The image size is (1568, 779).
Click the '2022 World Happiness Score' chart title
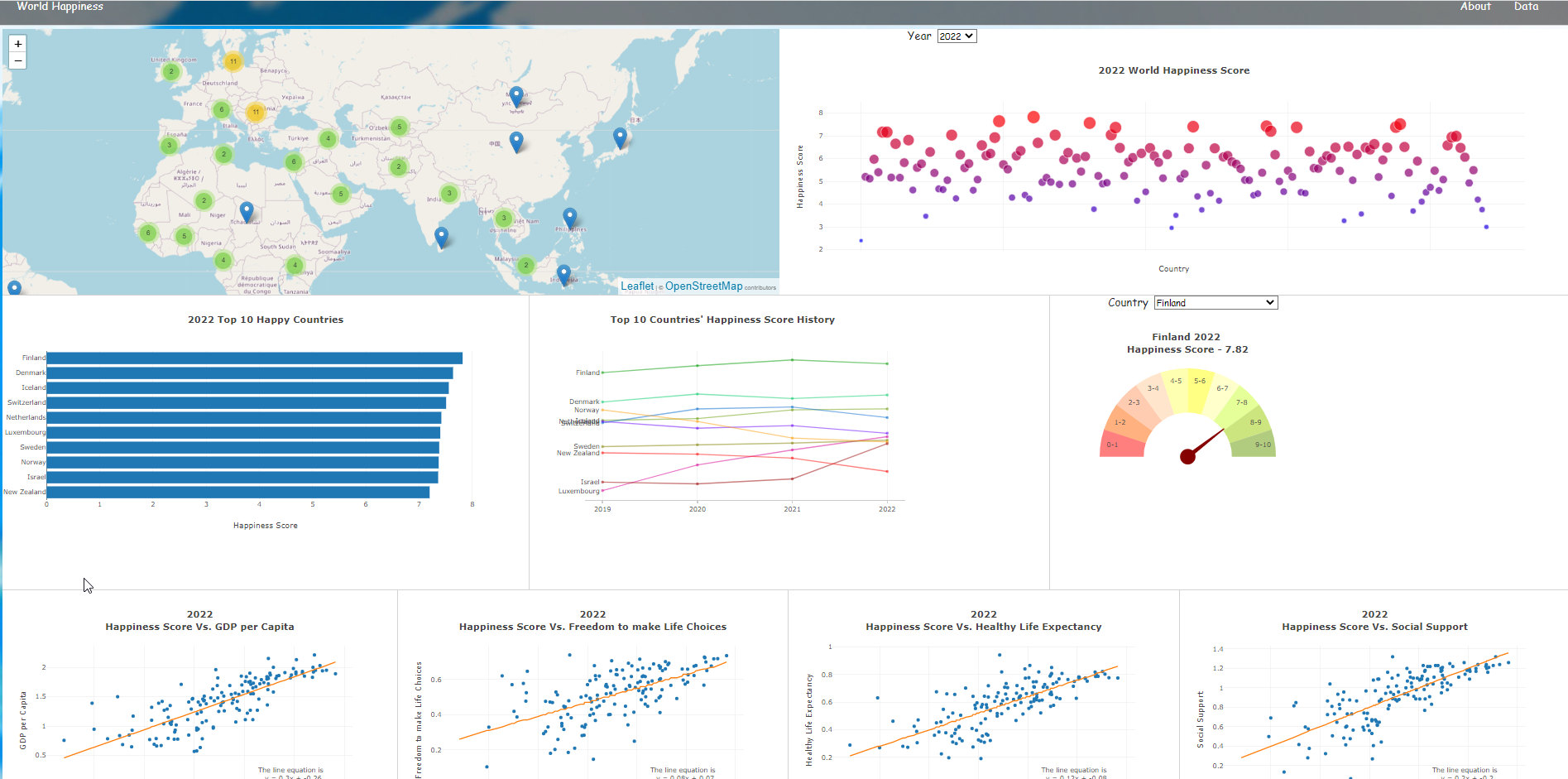click(1174, 70)
